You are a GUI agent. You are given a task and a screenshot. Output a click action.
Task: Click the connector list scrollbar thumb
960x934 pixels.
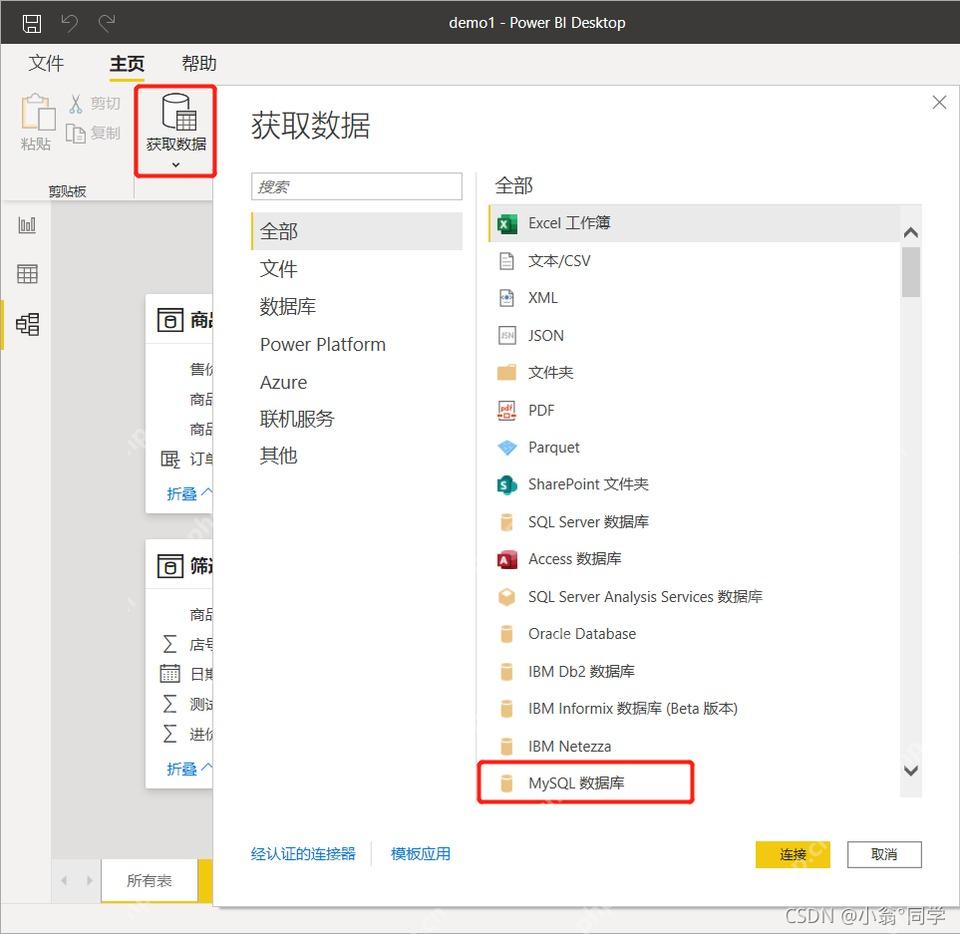[x=910, y=272]
